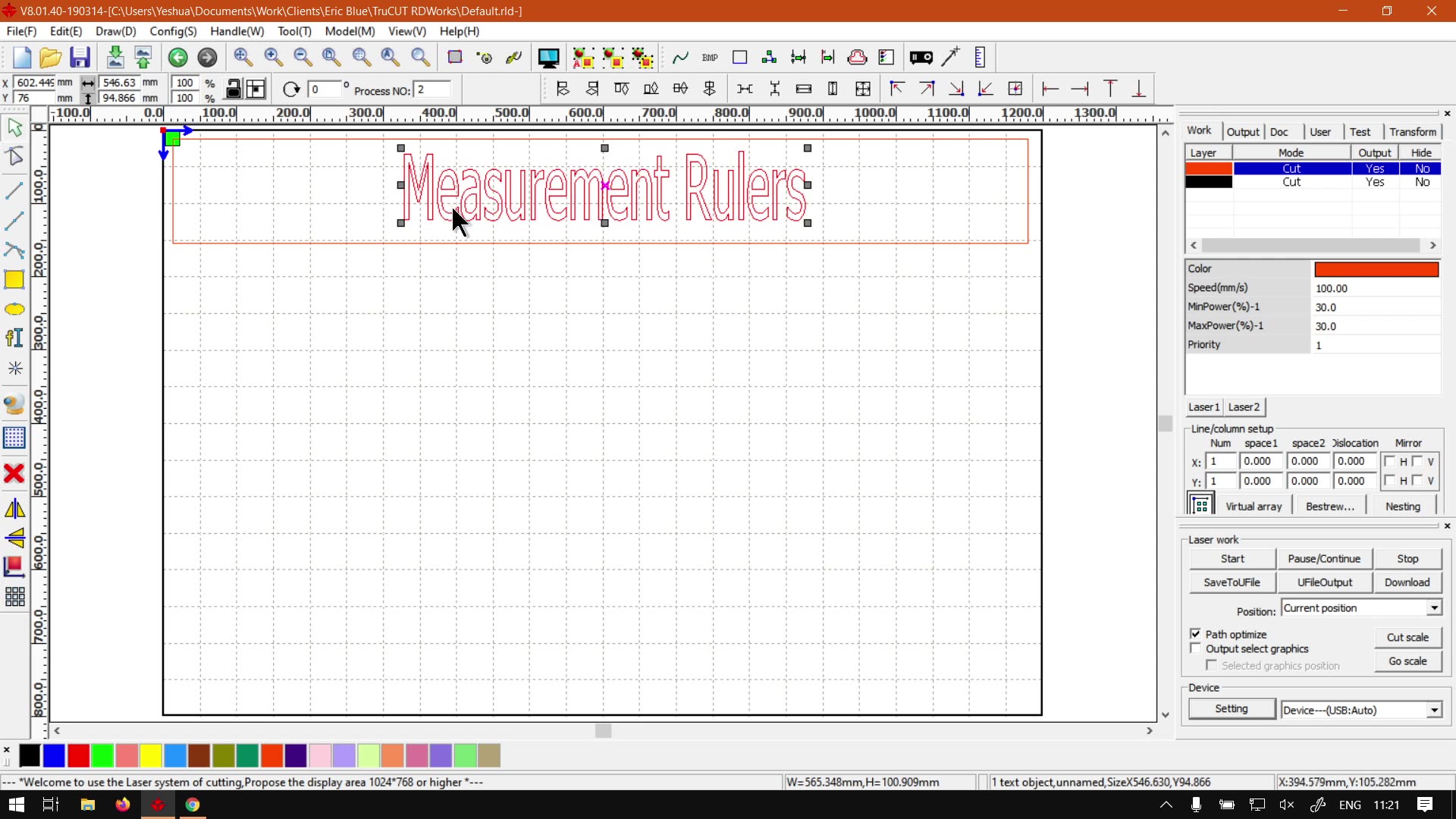Viewport: 1456px width, 819px height.
Task: Click the open folder icon
Action: click(x=50, y=58)
